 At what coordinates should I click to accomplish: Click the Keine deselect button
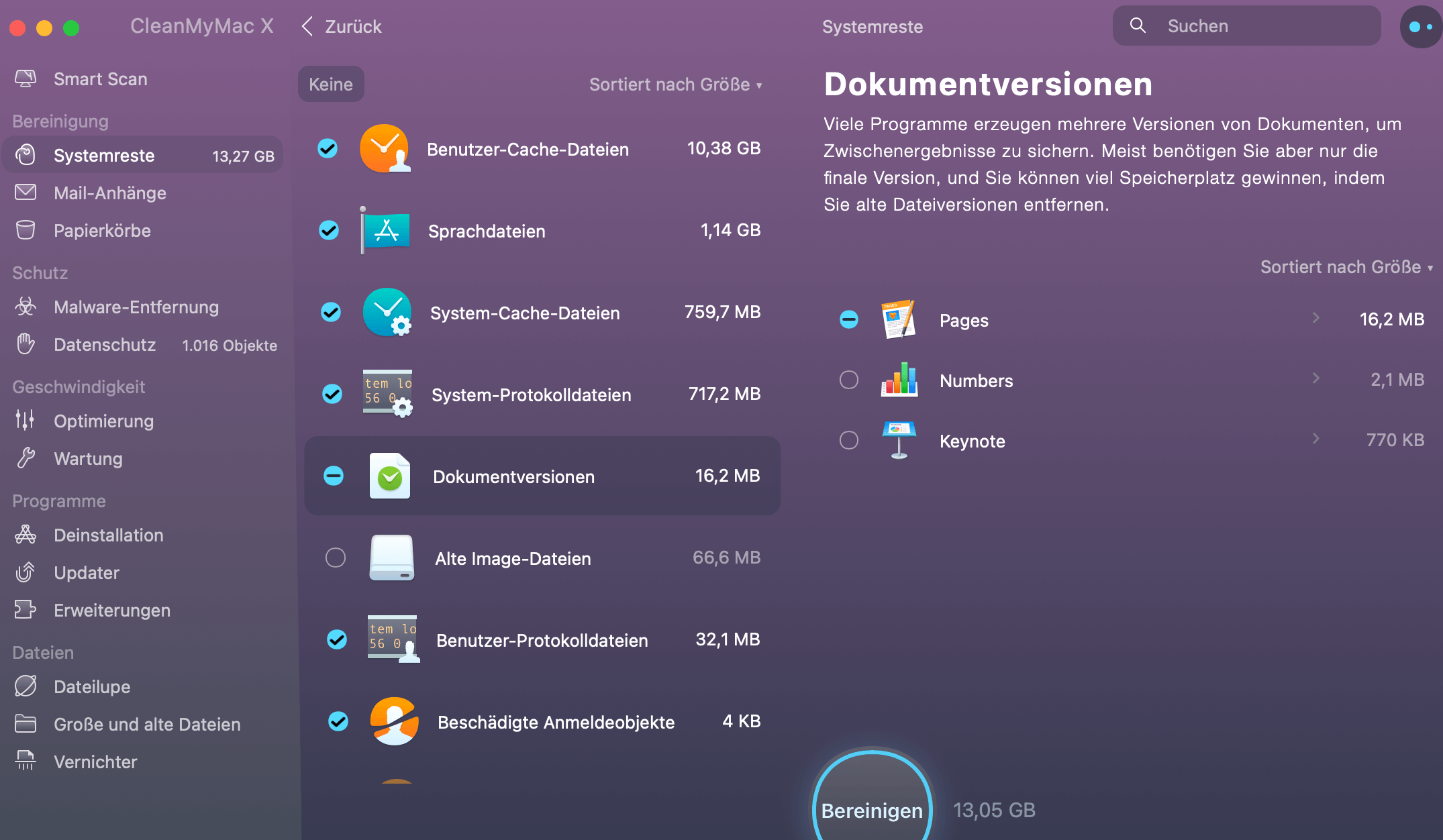pos(331,85)
